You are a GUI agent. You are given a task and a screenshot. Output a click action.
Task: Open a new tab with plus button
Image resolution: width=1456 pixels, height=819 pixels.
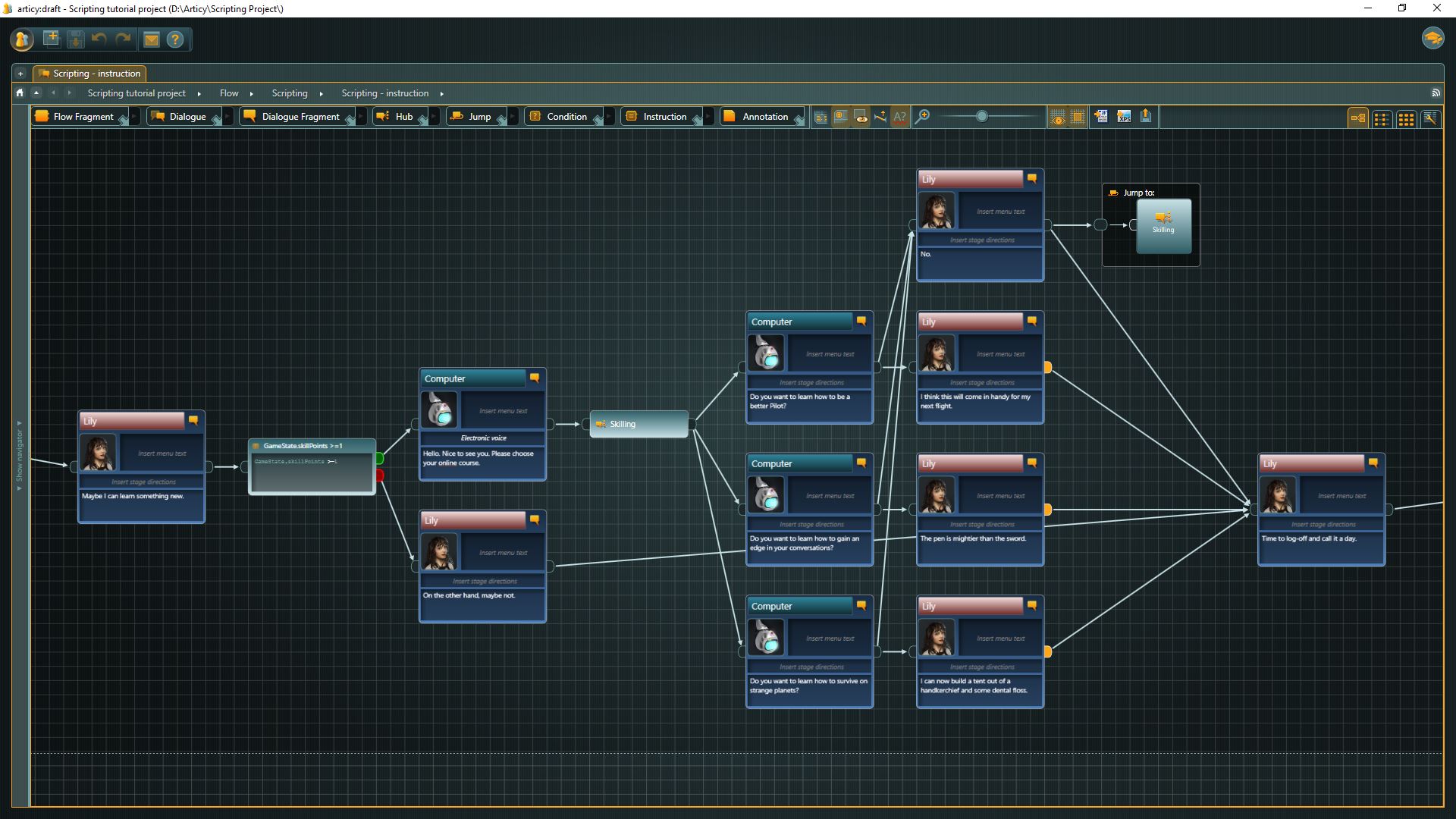point(20,74)
